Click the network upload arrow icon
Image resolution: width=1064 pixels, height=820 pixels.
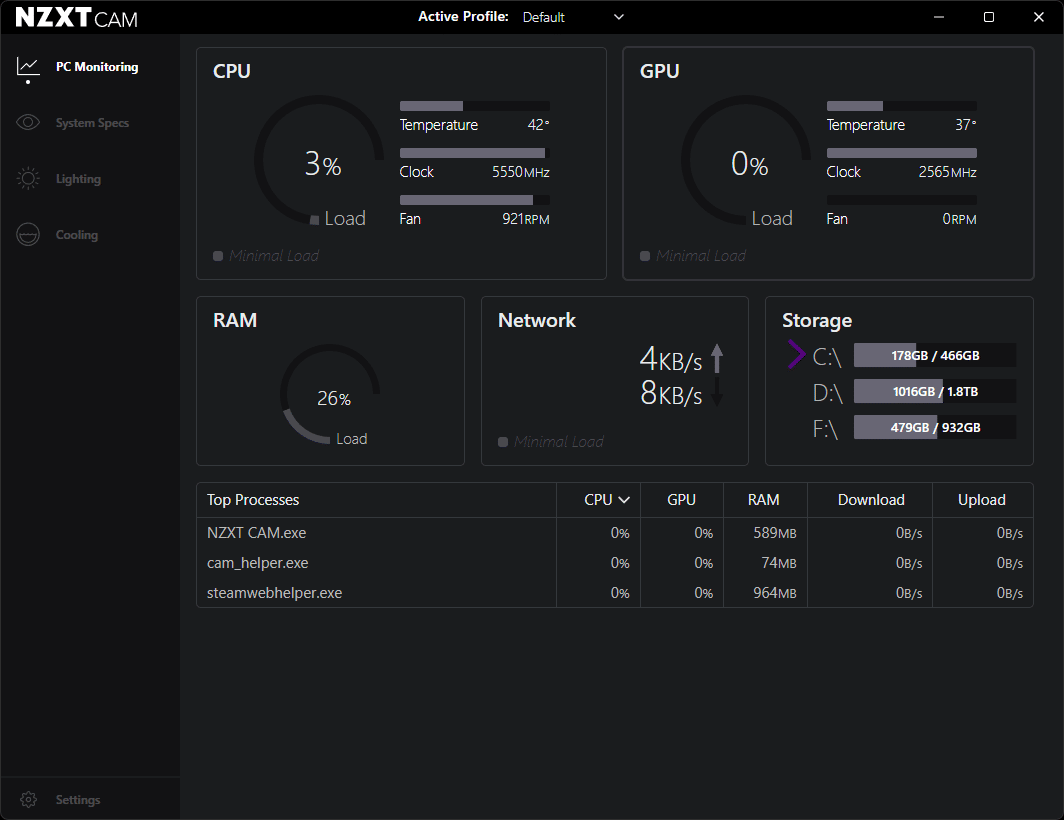click(x=716, y=358)
